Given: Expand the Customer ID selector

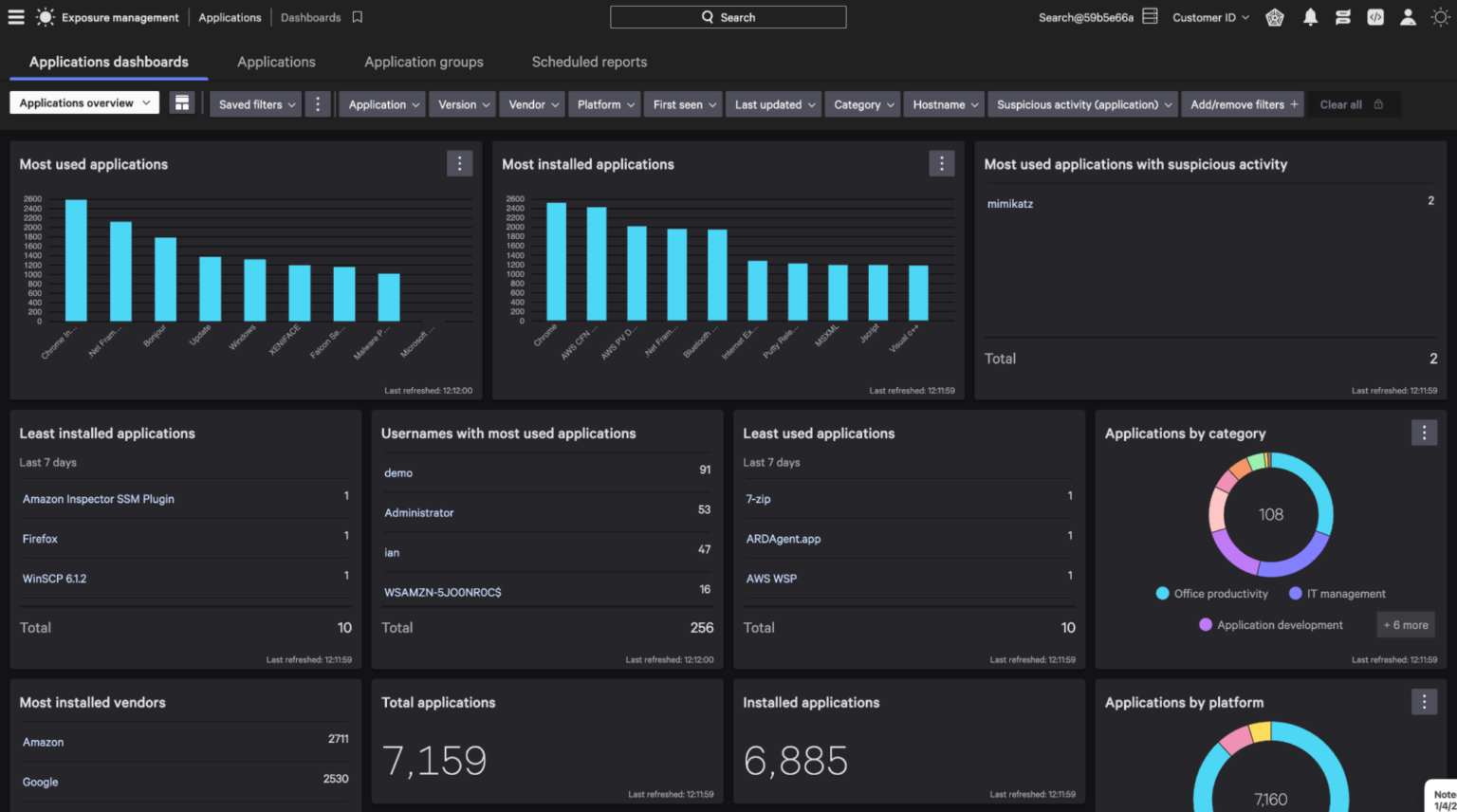Looking at the screenshot, I should click(x=1210, y=17).
